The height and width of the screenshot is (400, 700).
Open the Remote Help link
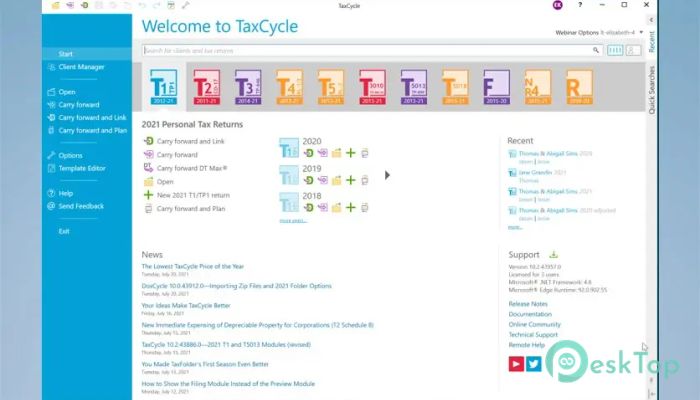click(527, 345)
